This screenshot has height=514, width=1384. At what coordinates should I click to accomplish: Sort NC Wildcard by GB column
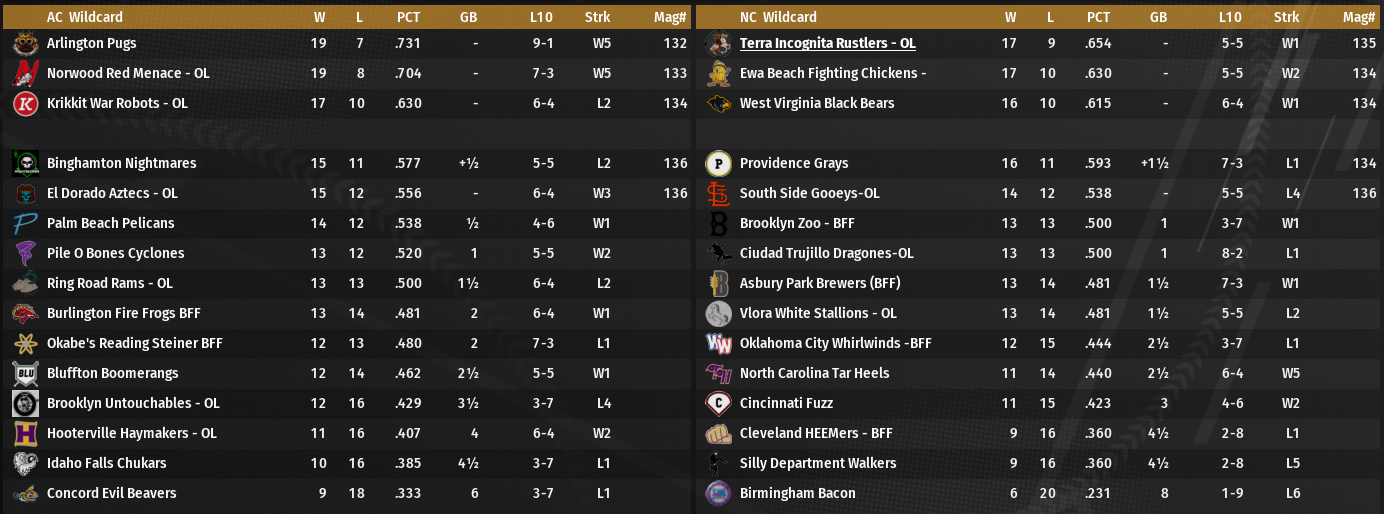coord(1158,17)
